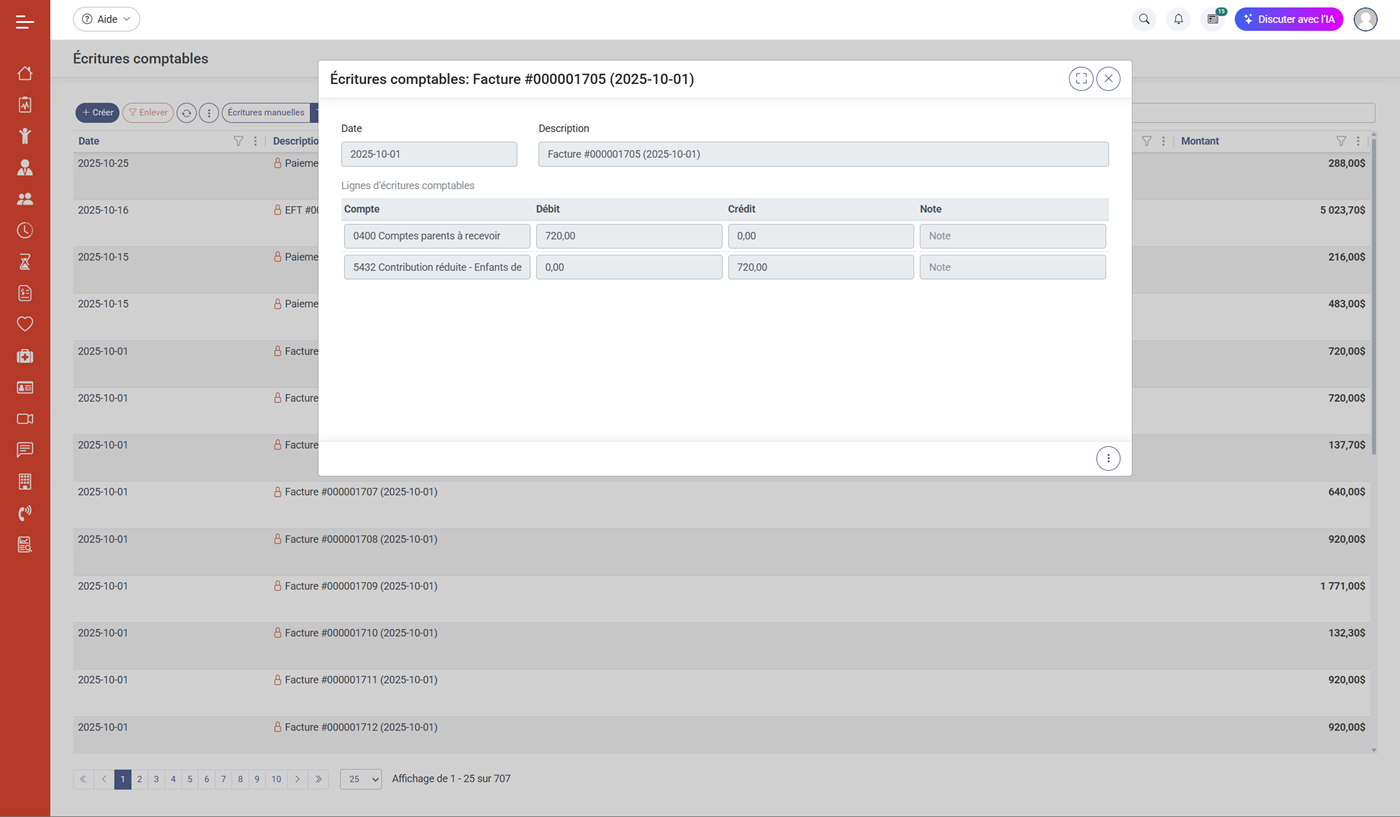Refresh the entries list with circular arrow icon

point(187,112)
